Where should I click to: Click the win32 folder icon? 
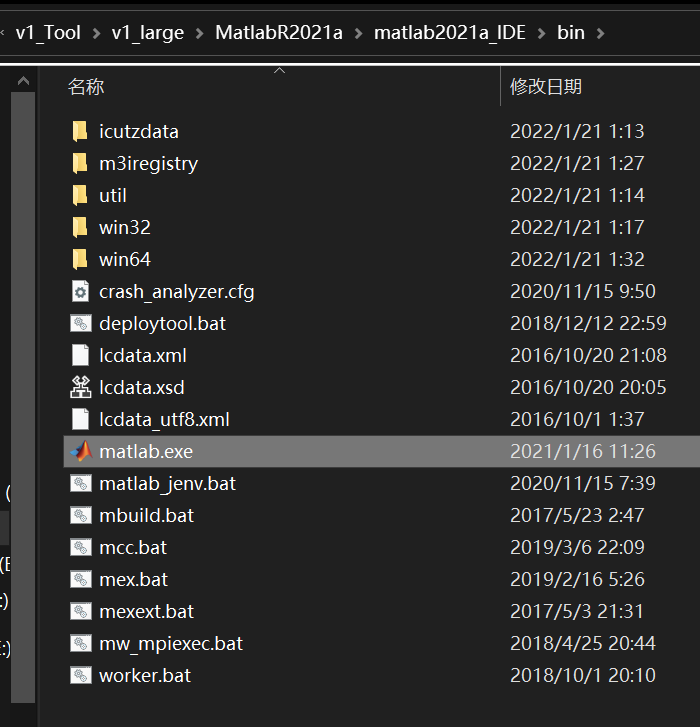coord(80,227)
